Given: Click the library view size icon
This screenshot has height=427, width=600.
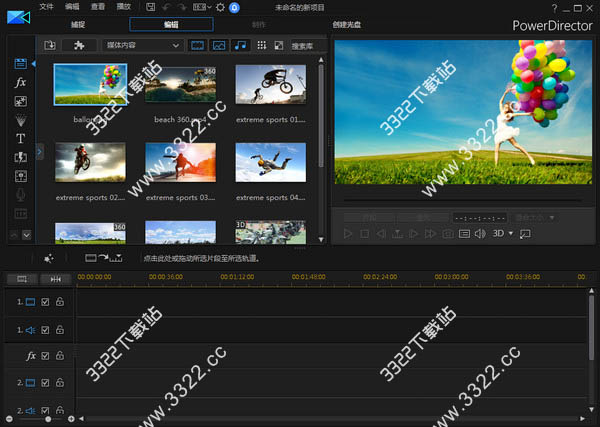Looking at the screenshot, I should (x=279, y=46).
